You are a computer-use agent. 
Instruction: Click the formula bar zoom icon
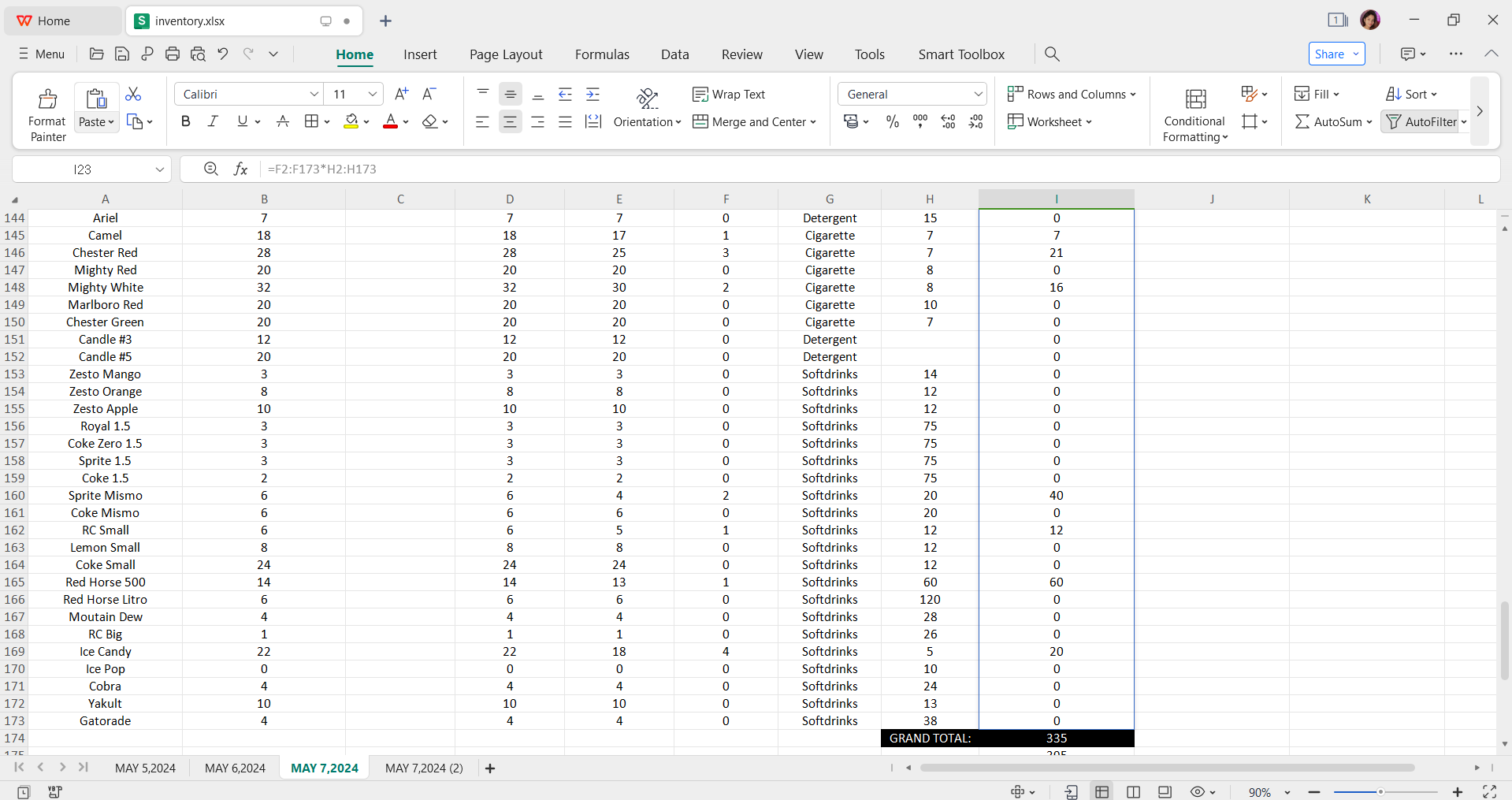coord(210,169)
